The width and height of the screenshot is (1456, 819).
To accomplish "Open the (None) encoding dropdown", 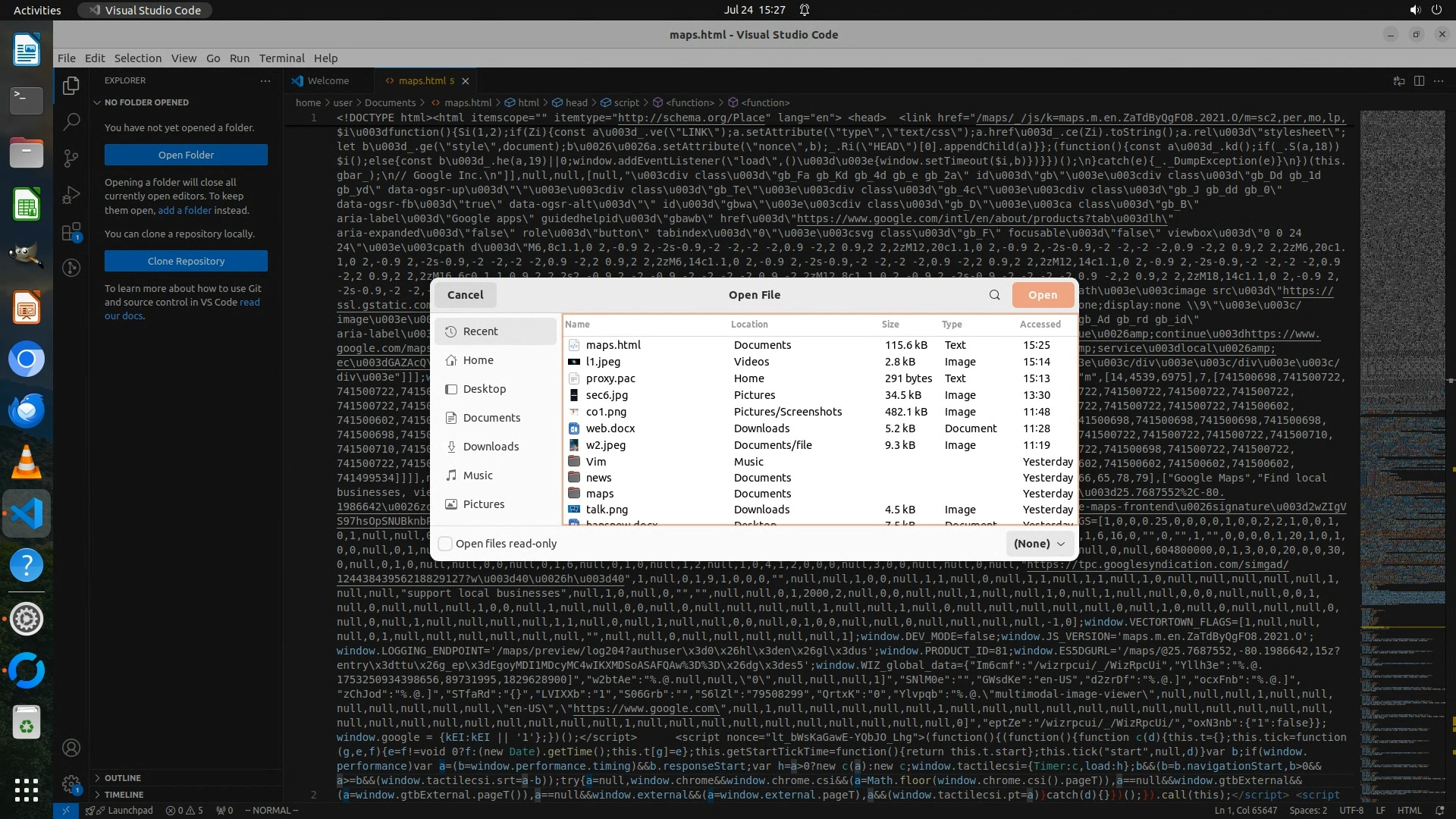I will pos(1039,544).
